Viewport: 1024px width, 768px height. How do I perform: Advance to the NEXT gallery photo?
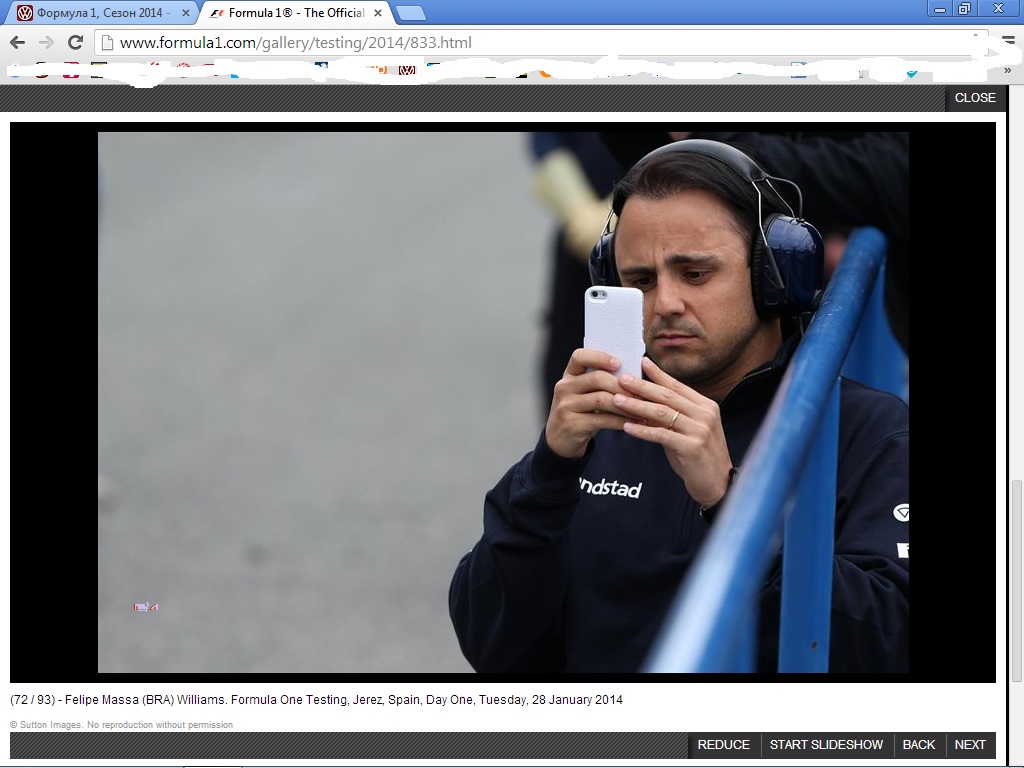click(969, 745)
